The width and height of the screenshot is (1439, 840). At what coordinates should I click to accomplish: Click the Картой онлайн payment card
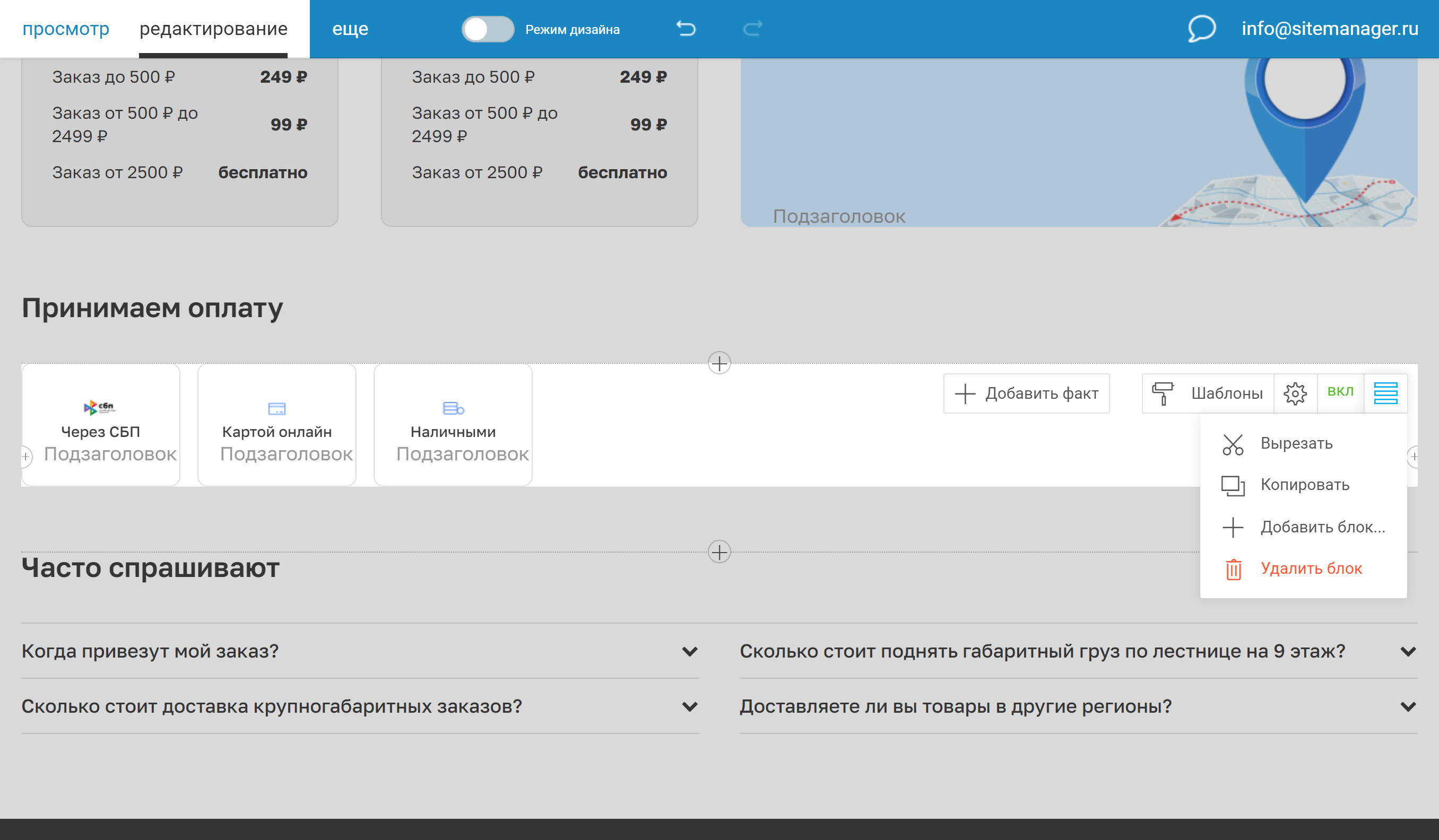[x=276, y=425]
